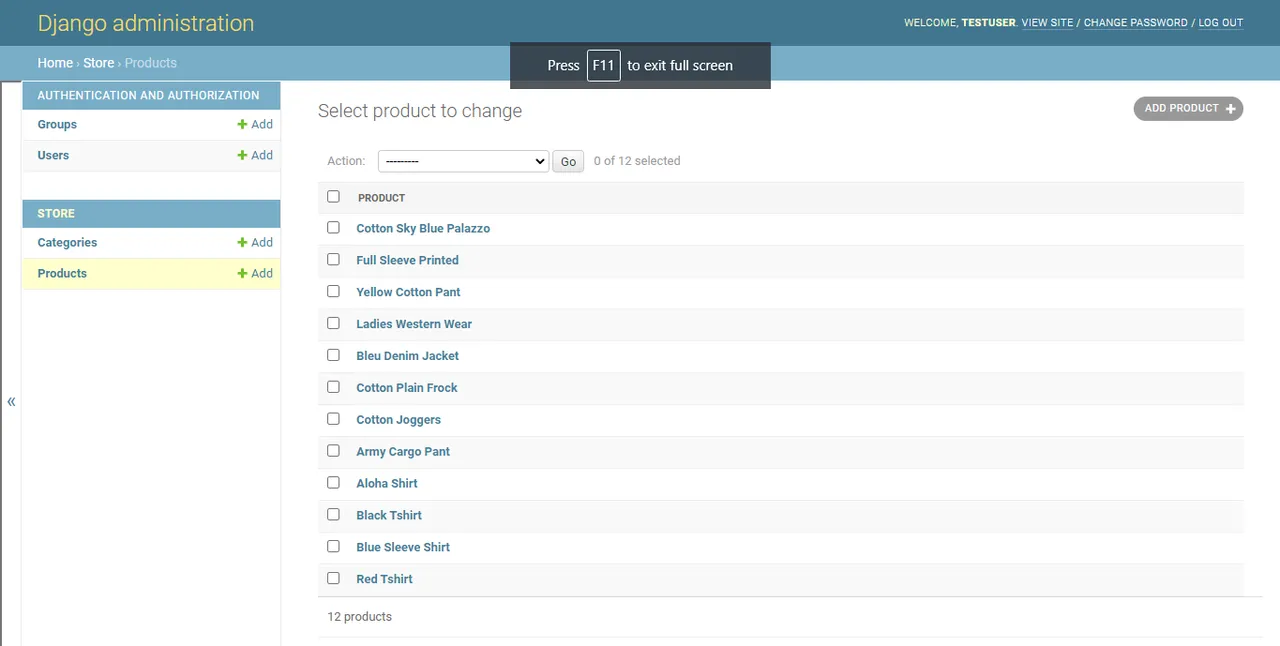Click the Add link beside Categories
This screenshot has width=1280, height=646.
(x=255, y=243)
